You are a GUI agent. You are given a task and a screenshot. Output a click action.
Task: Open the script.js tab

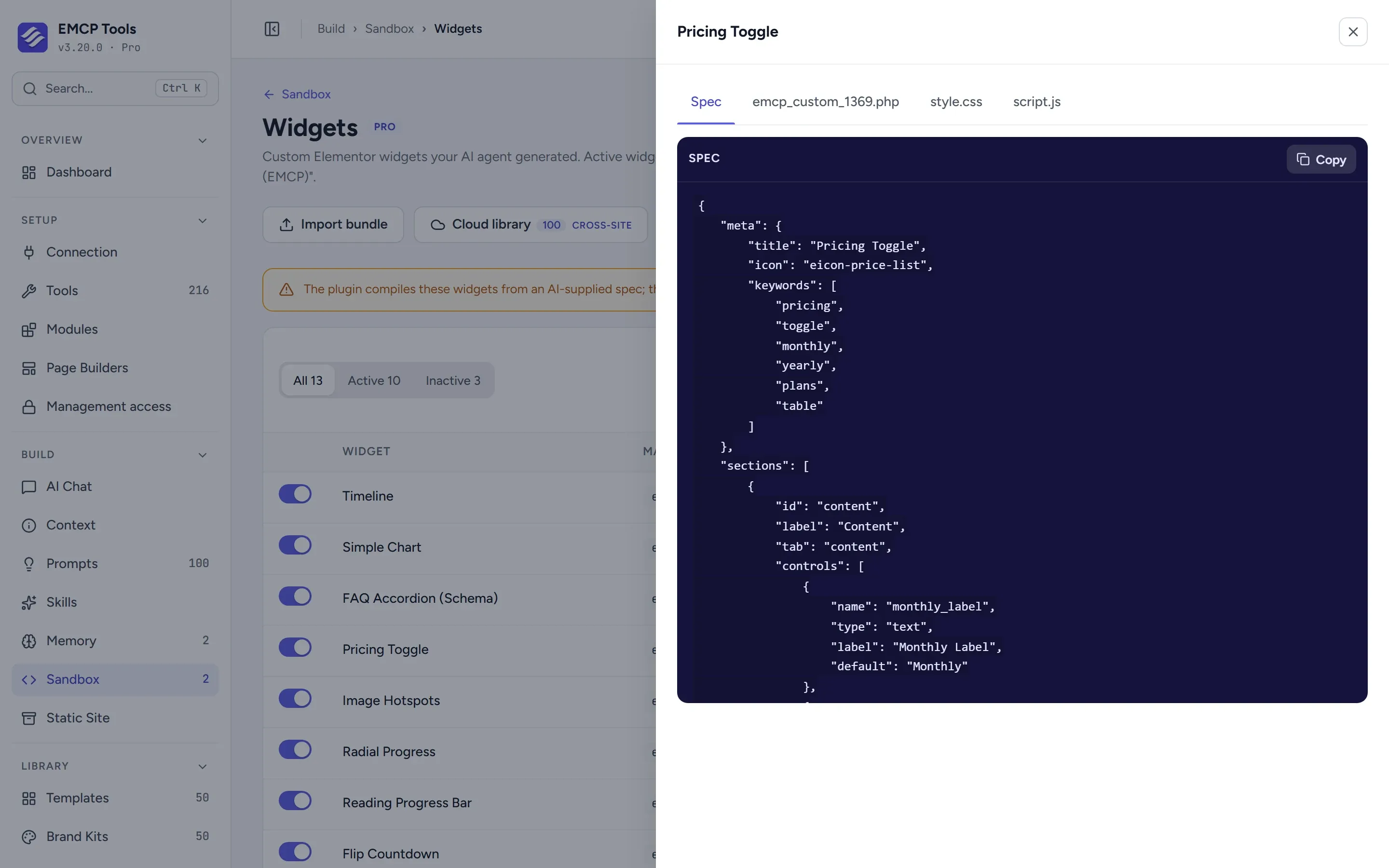pos(1036,102)
